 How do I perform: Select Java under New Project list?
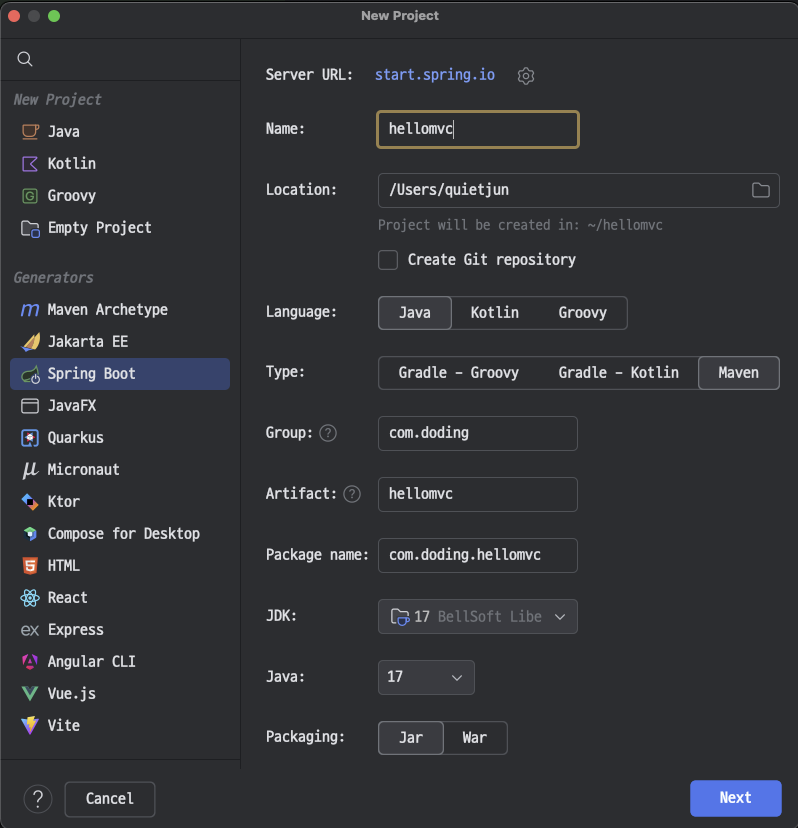[x=120, y=131]
